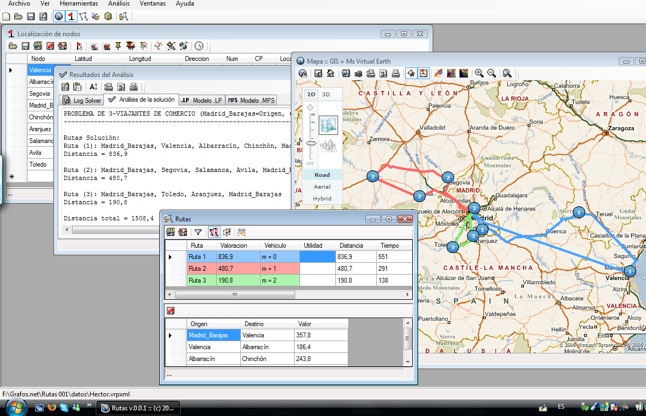
Task: Click the new file icon in main toolbar
Action: tap(6, 16)
